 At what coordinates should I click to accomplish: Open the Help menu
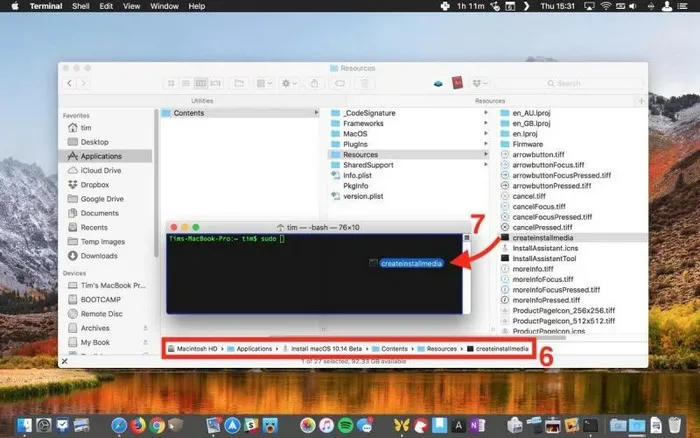(196, 6)
